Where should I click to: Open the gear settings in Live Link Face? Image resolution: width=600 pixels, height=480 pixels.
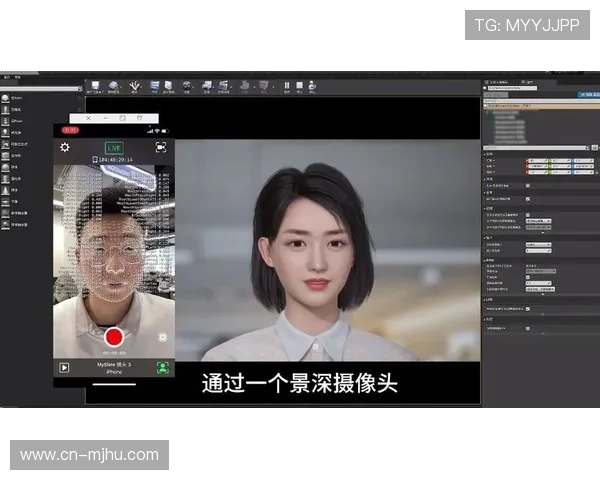tap(65, 147)
